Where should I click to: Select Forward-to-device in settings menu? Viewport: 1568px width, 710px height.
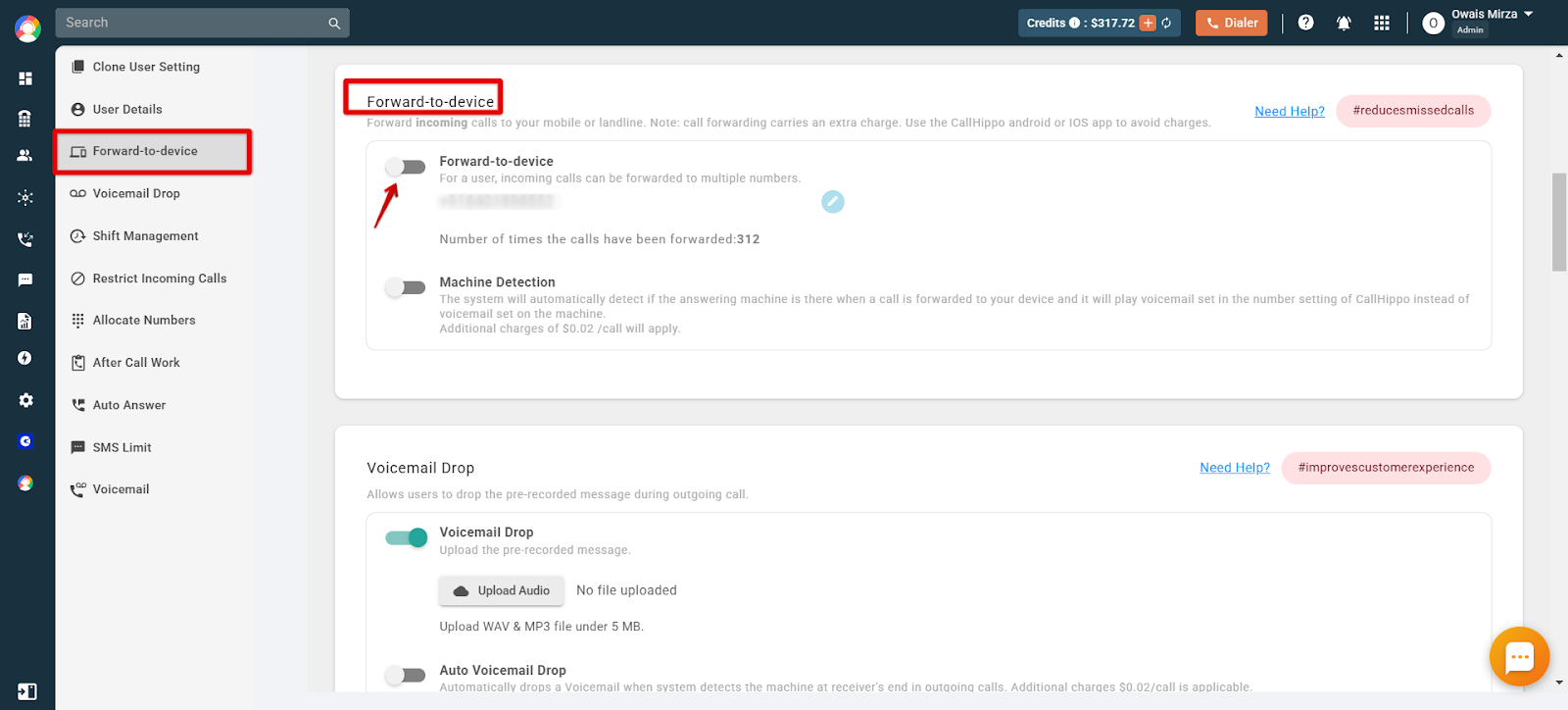152,151
